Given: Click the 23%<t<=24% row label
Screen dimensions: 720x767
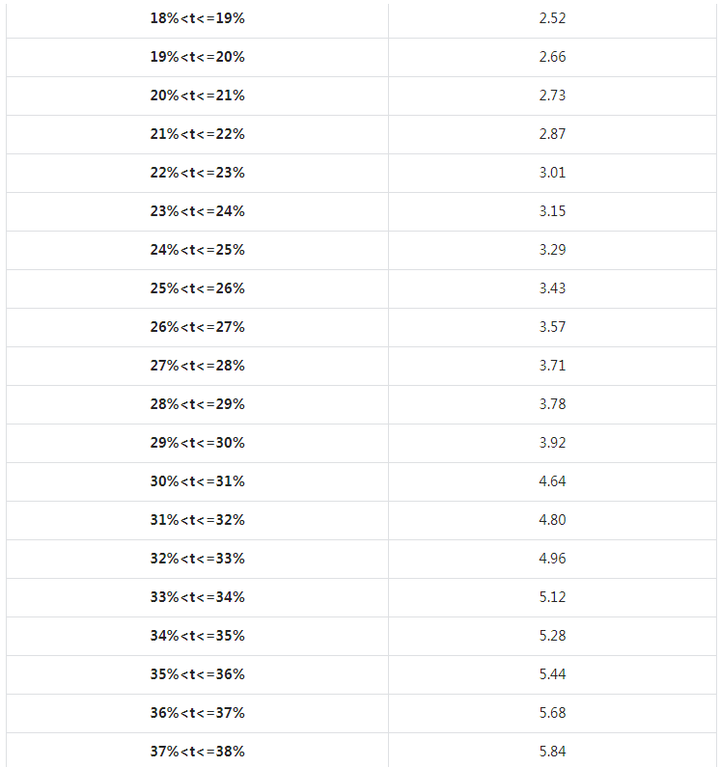Looking at the screenshot, I should [197, 211].
